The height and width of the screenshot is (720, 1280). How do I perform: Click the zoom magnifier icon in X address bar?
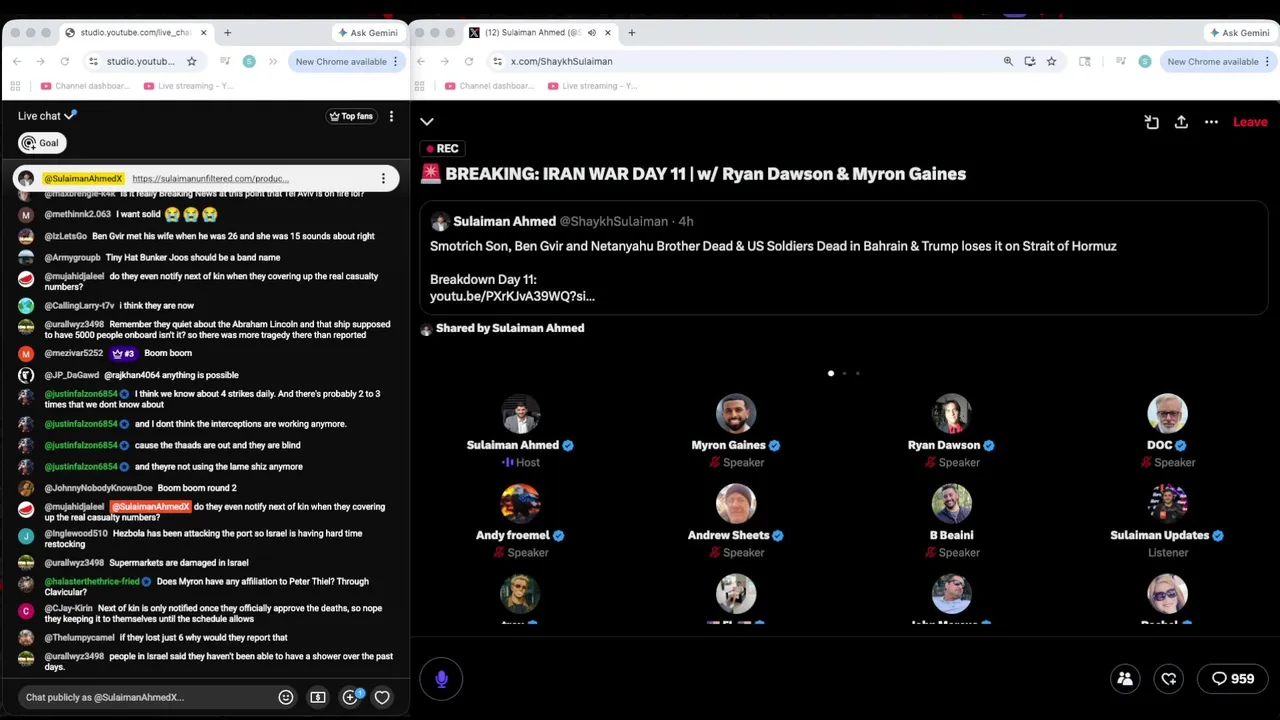coord(1008,61)
